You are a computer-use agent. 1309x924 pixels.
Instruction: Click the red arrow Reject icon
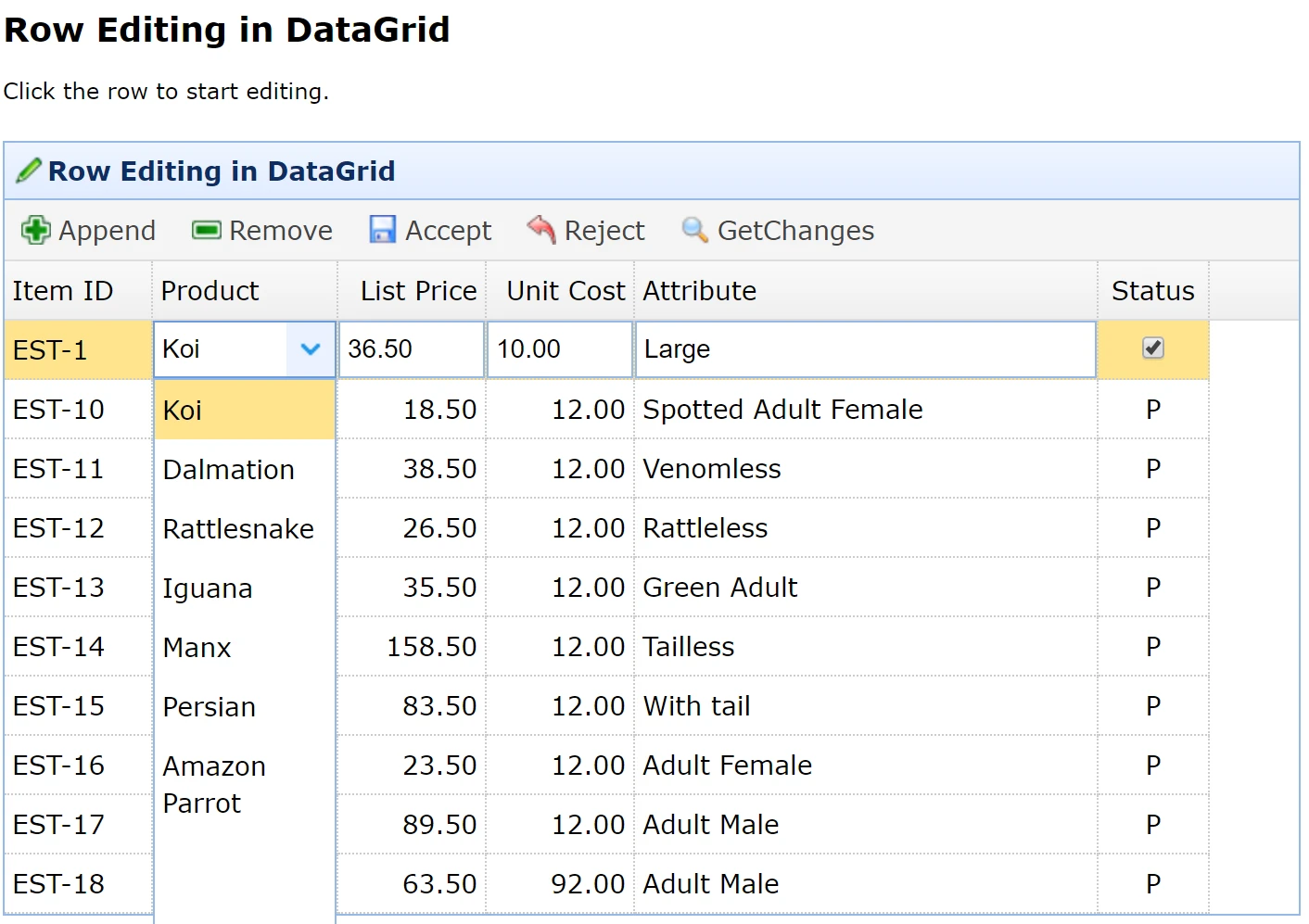coord(541,229)
